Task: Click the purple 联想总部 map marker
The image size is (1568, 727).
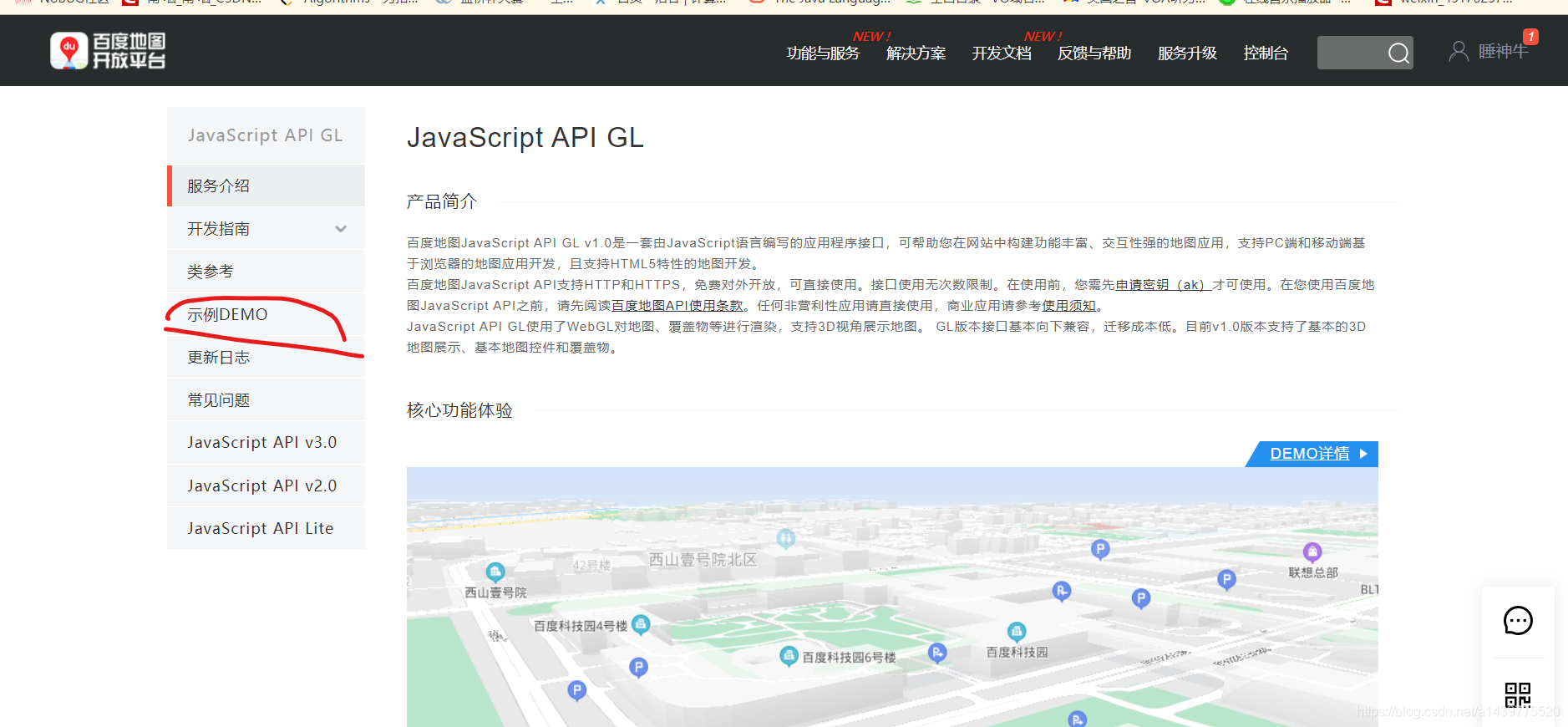Action: click(1312, 552)
